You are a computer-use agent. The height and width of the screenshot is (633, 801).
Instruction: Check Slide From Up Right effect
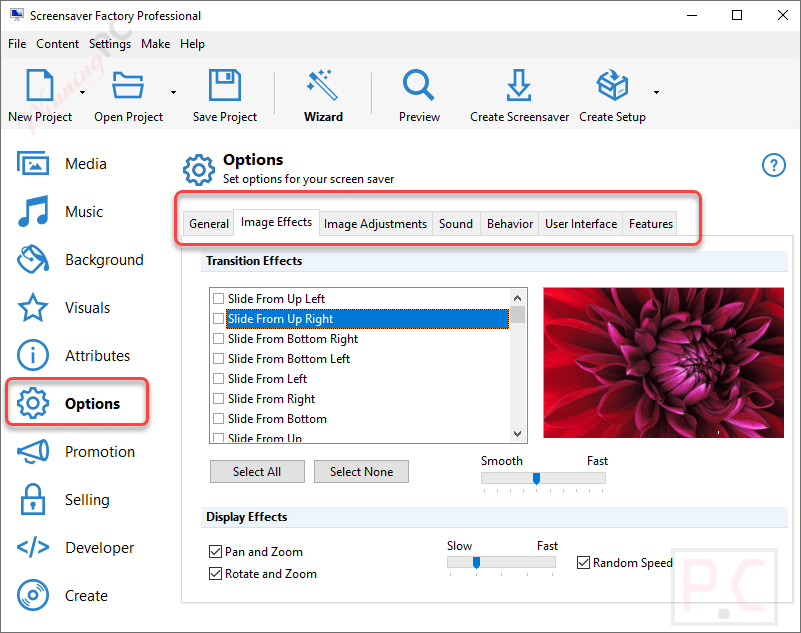218,318
